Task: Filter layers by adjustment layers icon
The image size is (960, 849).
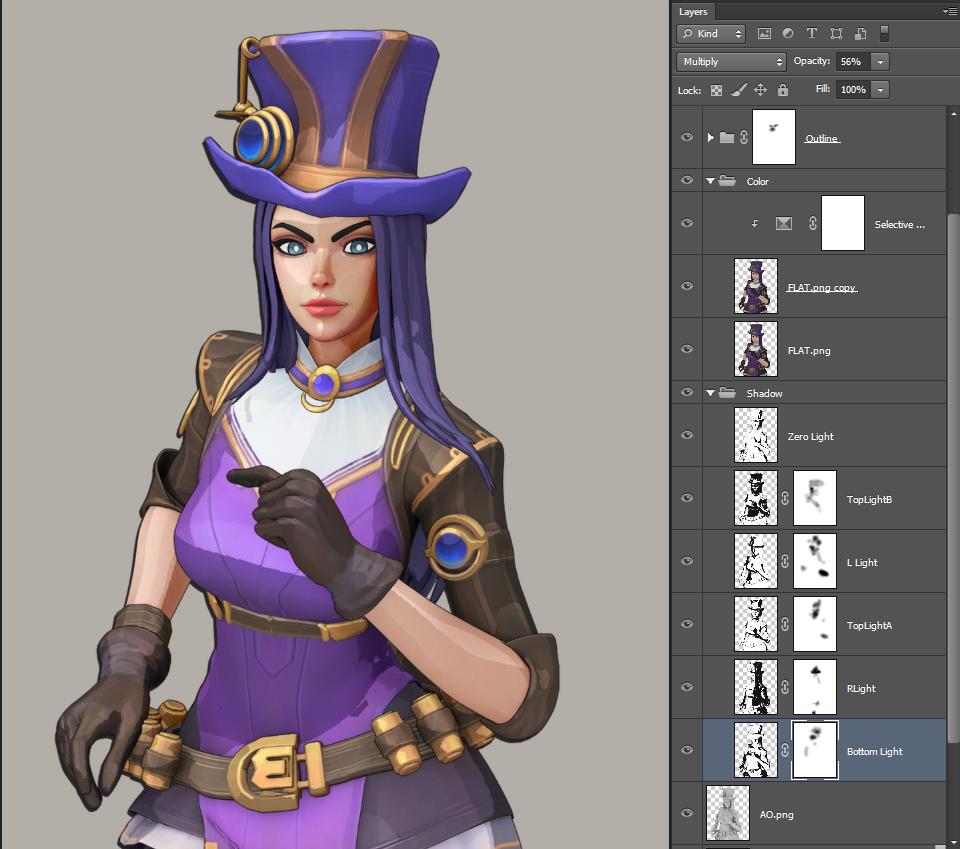Action: pyautogui.click(x=788, y=34)
